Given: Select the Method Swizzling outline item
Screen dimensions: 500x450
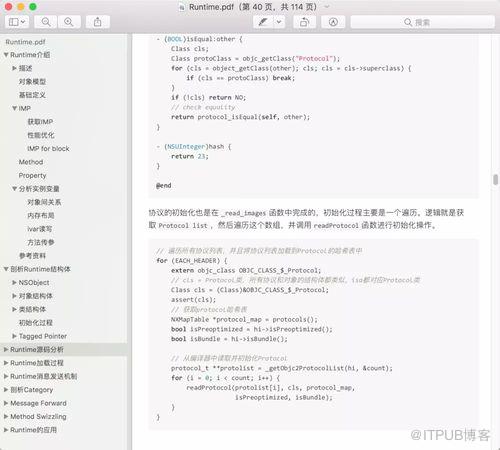Looking at the screenshot, I should (x=38, y=417).
